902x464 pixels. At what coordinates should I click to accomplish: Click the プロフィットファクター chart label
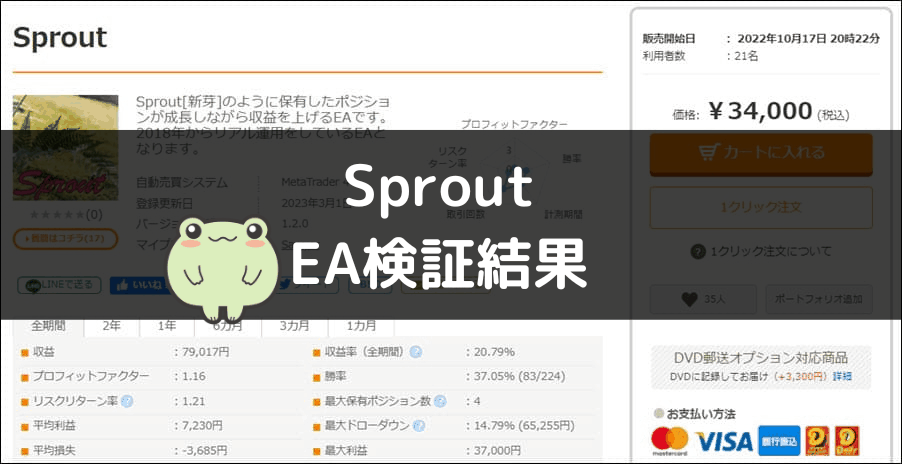[514, 124]
